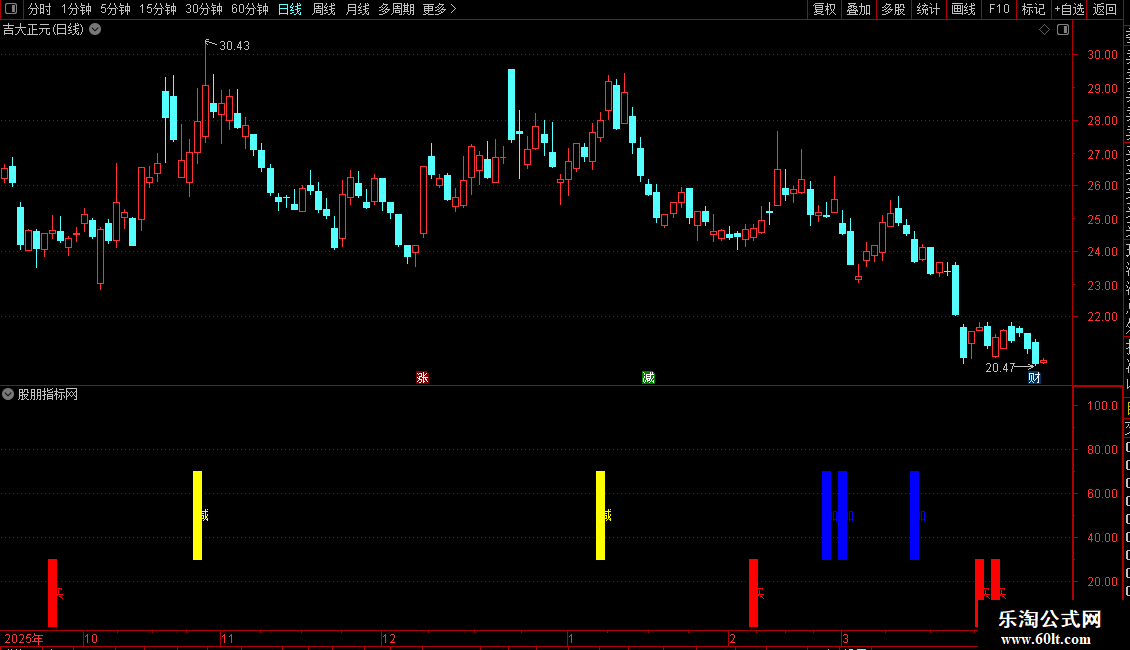Click the 30.00 price axis label
The image size is (1130, 650).
(x=1103, y=55)
